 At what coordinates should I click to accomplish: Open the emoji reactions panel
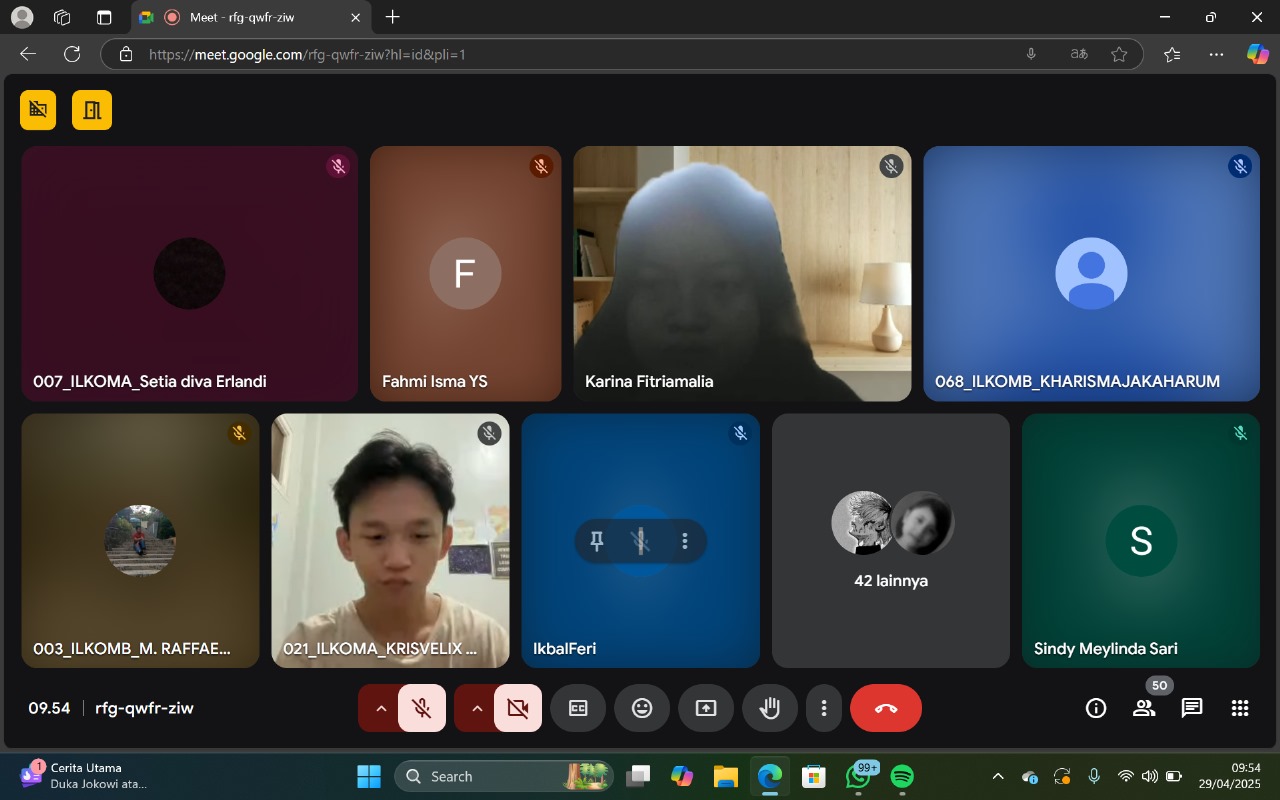click(x=642, y=708)
